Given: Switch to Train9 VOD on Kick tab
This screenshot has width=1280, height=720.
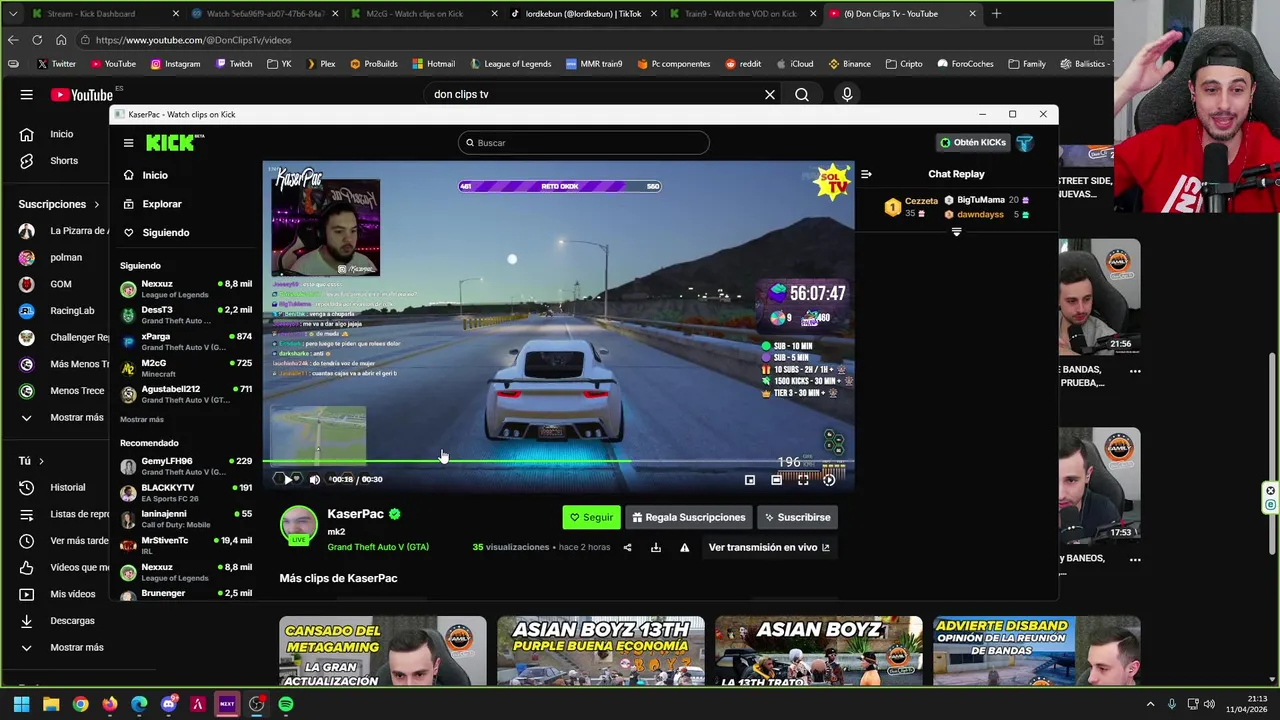Looking at the screenshot, I should [742, 14].
